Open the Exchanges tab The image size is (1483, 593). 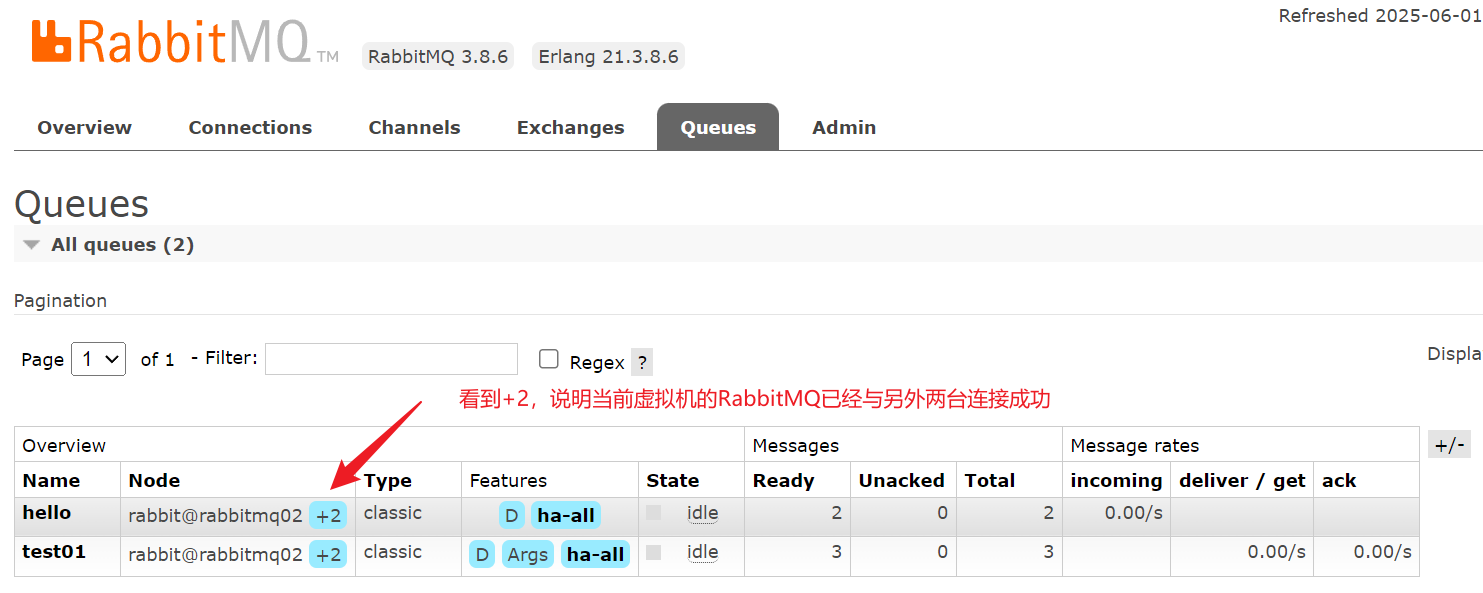click(570, 127)
